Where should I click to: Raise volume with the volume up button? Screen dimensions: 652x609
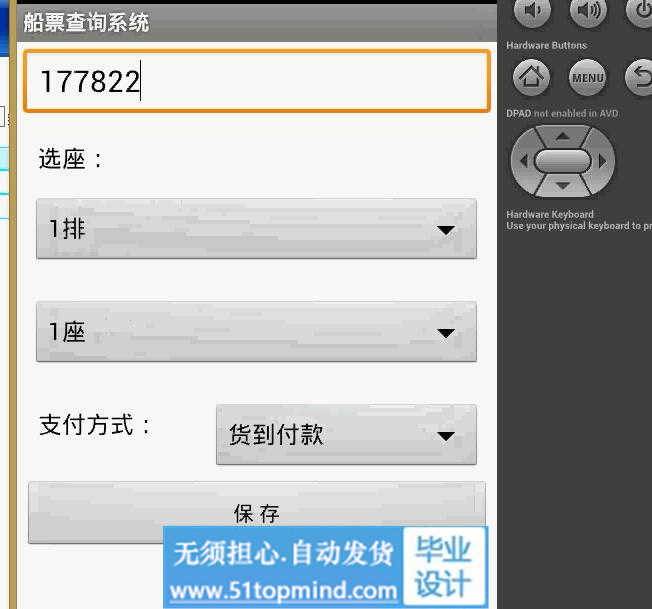588,12
